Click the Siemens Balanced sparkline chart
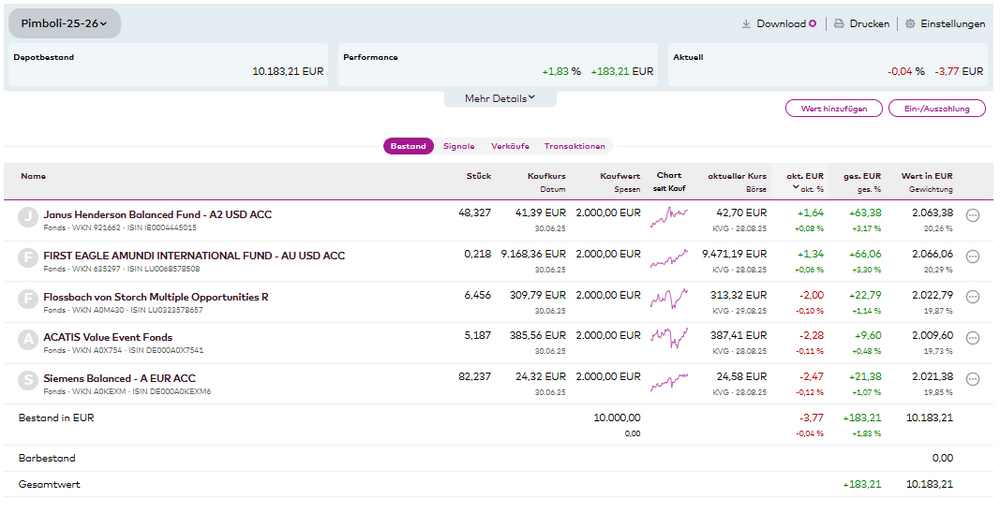The height and width of the screenshot is (513, 1000). tap(669, 383)
